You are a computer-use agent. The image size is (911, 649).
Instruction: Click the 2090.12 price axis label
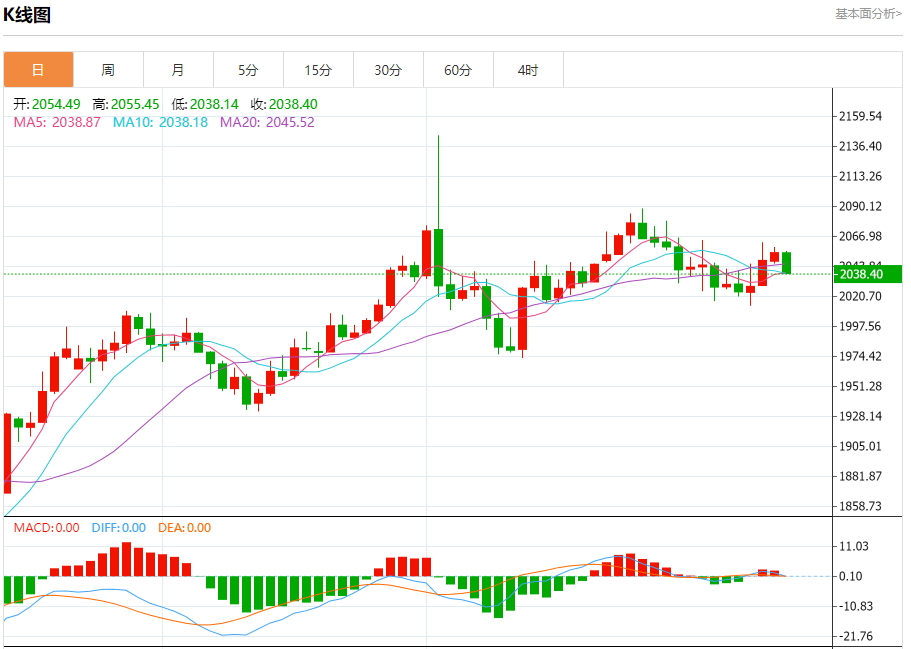point(860,206)
